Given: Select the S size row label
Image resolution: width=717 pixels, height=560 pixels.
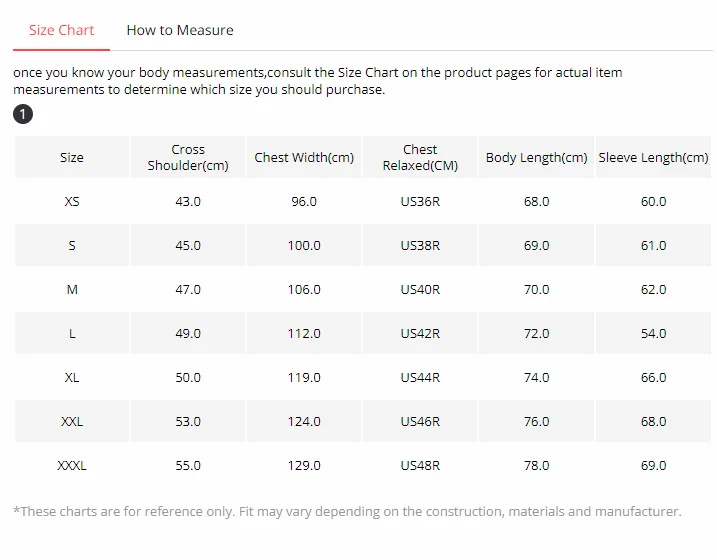Looking at the screenshot, I should point(72,246).
